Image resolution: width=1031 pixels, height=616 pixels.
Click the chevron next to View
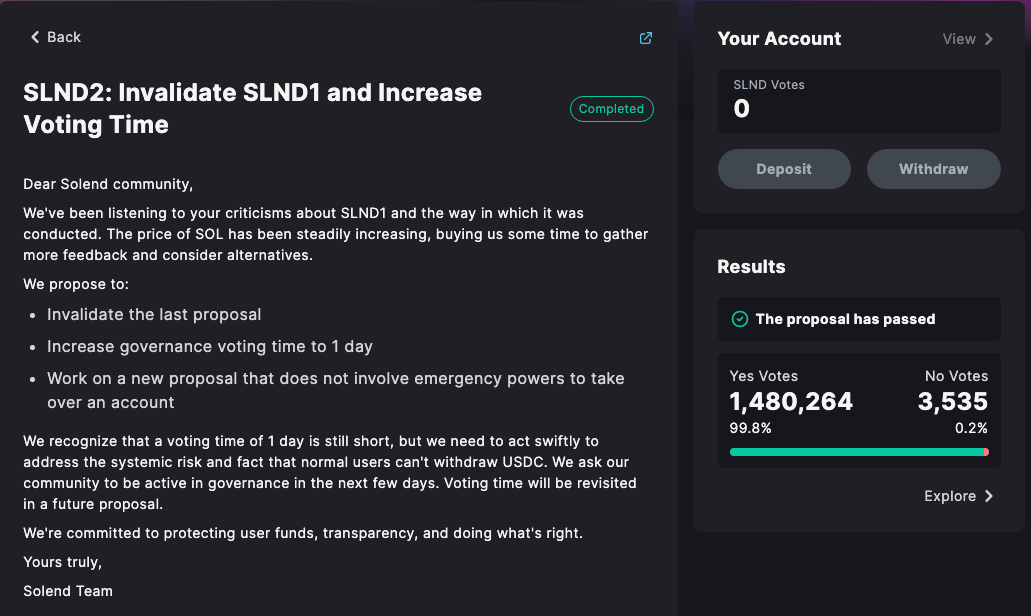click(989, 39)
